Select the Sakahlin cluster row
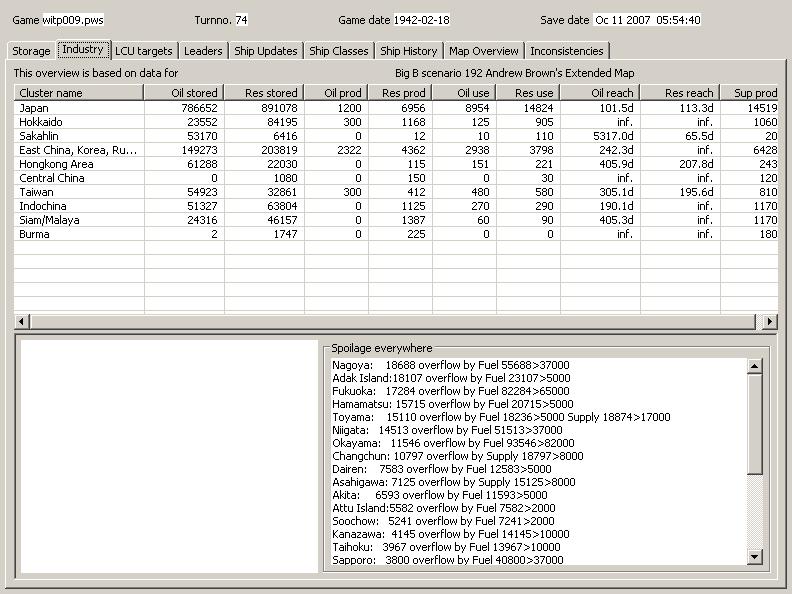The width and height of the screenshot is (792, 594). click(x=396, y=136)
